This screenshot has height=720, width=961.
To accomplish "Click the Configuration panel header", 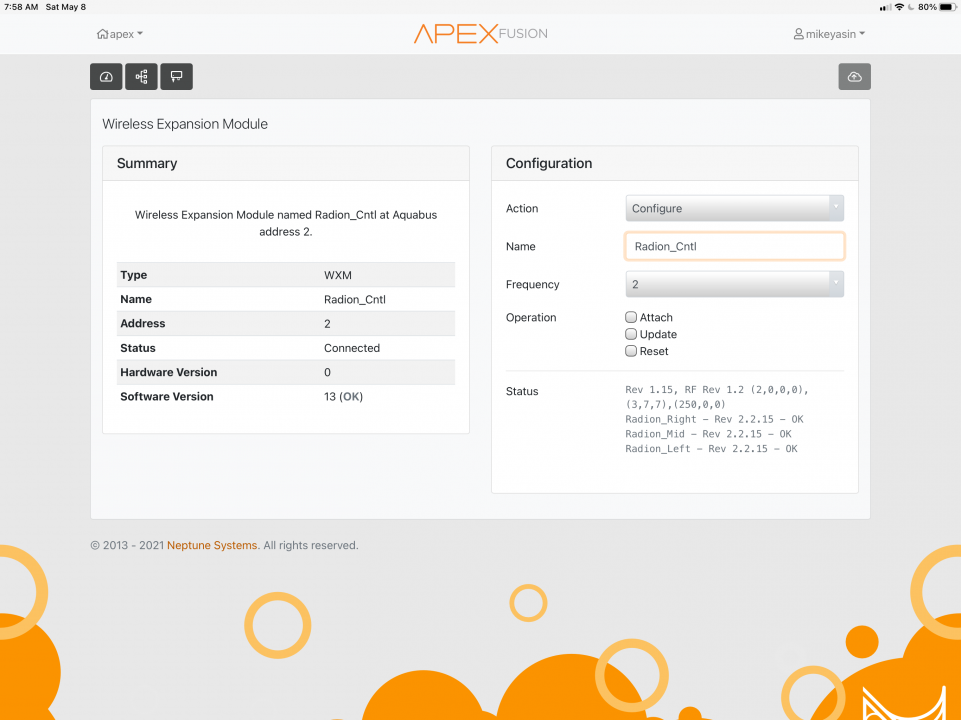I will pyautogui.click(x=674, y=163).
